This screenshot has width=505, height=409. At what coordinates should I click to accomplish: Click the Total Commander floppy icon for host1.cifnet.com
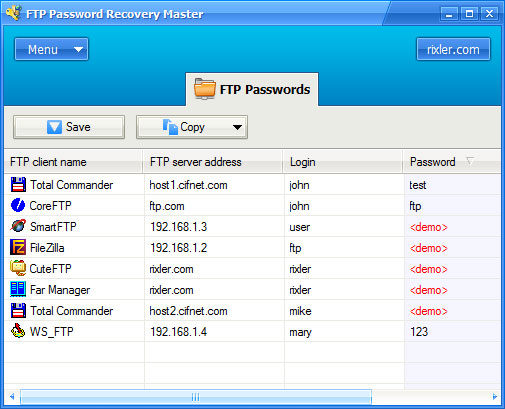coord(18,185)
